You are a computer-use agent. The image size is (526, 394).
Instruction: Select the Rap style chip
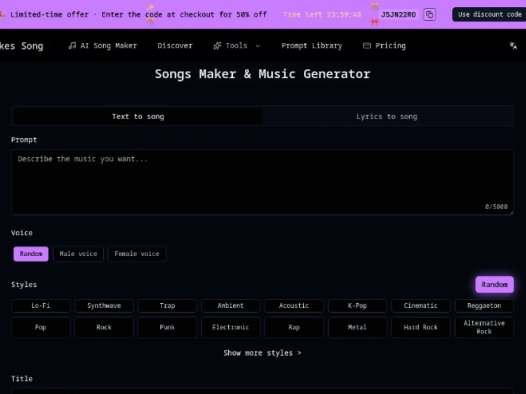click(x=294, y=327)
